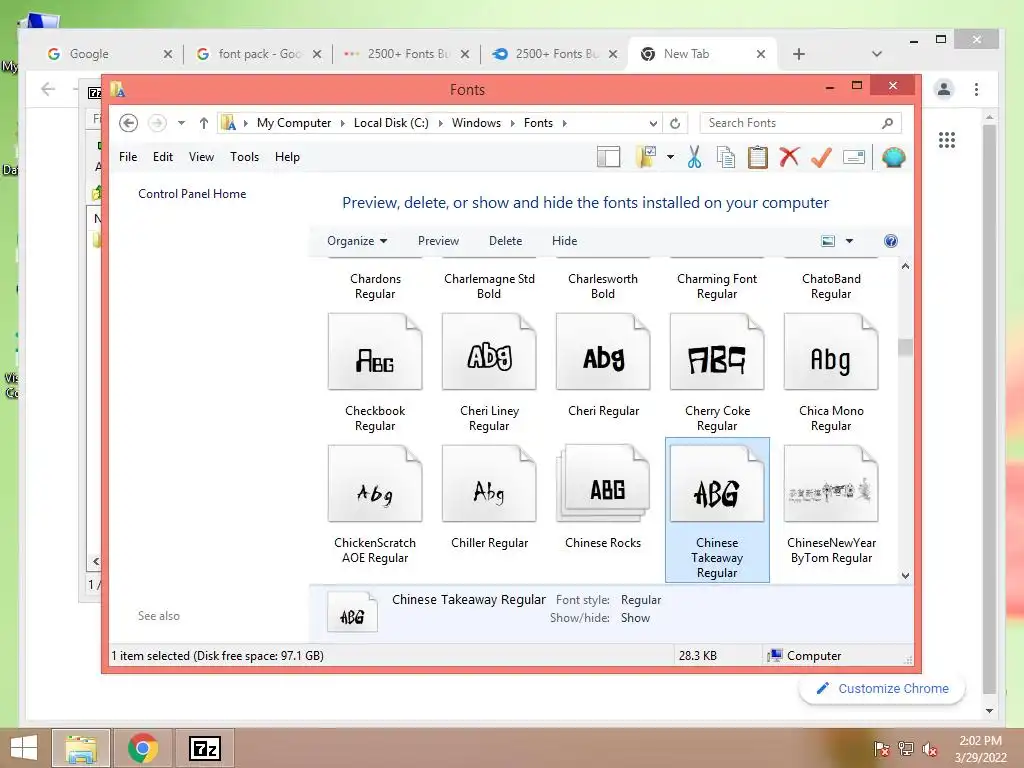Screen dimensions: 1024x768
Task: Select Chinese Takeaway Regular font
Action: 717,510
